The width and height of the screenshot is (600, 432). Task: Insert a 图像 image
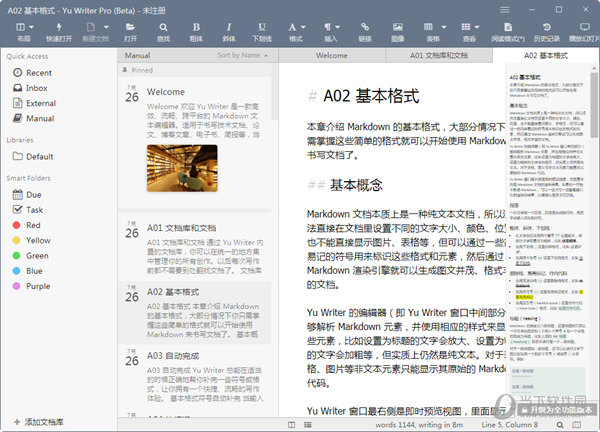click(x=398, y=27)
